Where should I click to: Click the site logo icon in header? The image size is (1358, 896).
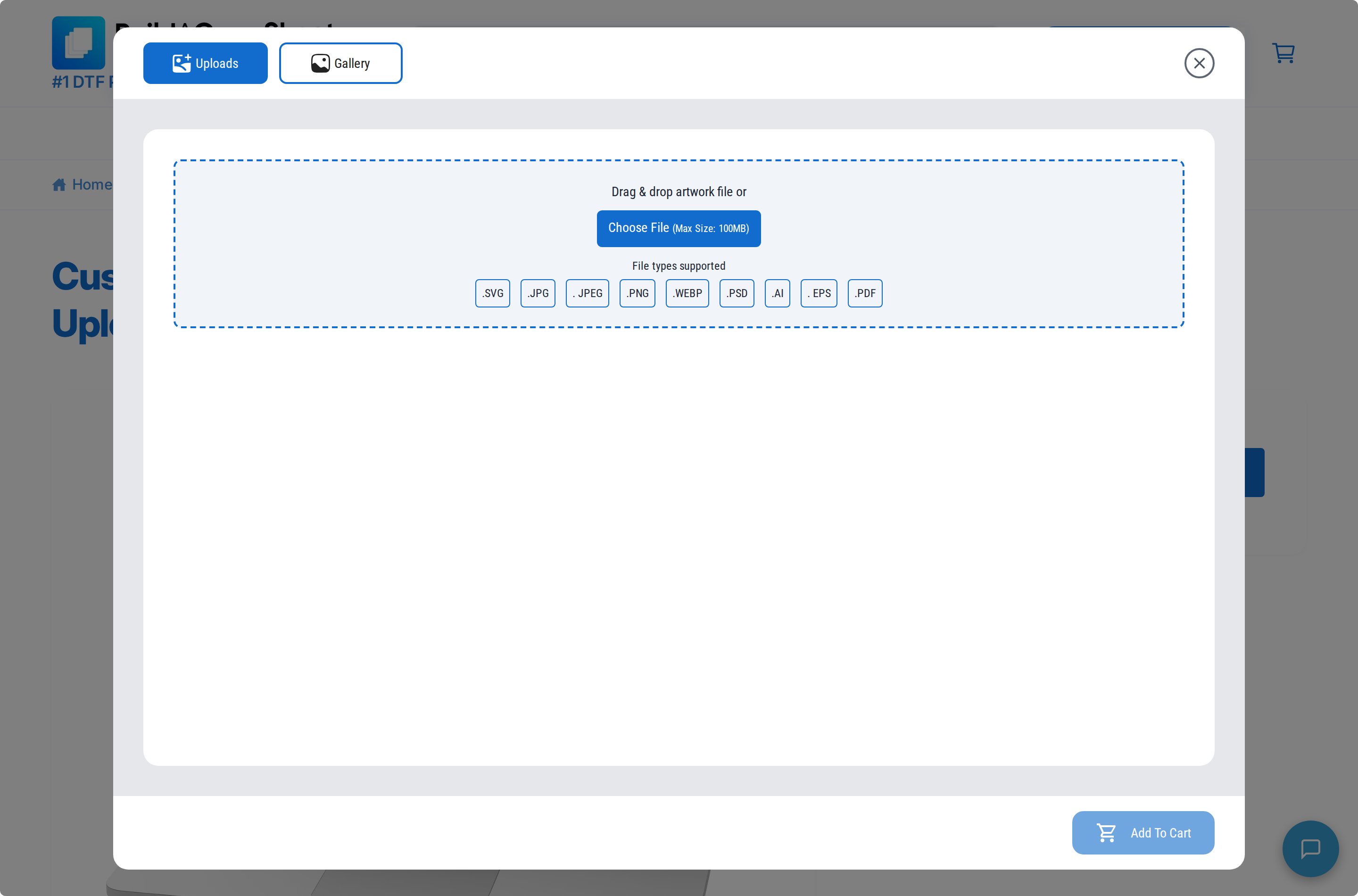point(79,43)
